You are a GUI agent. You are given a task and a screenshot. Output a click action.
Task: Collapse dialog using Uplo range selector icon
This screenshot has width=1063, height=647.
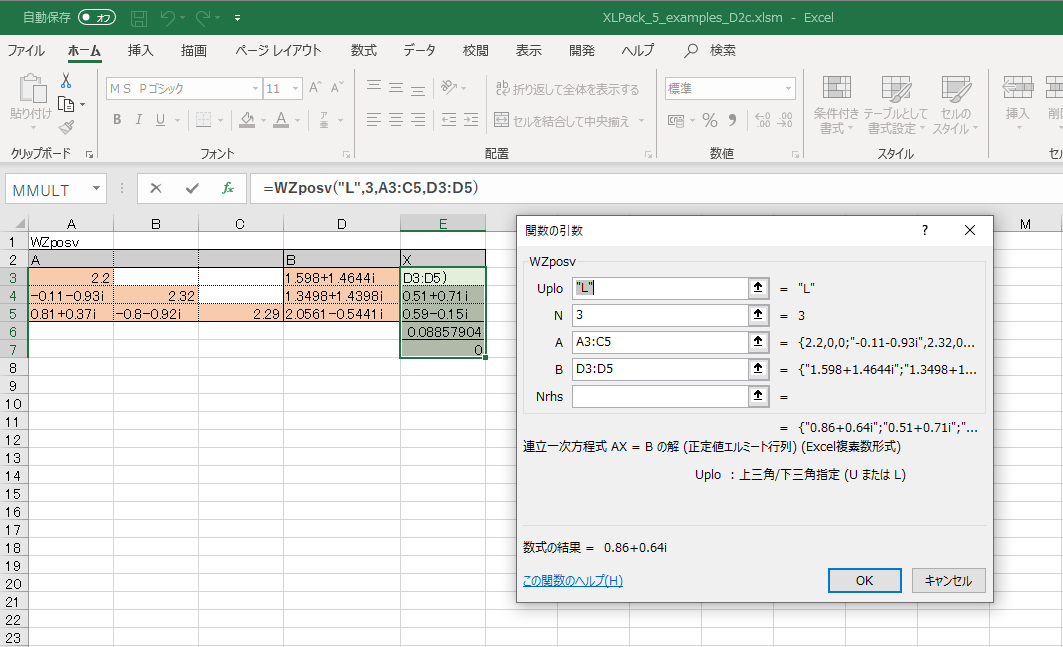pos(759,289)
